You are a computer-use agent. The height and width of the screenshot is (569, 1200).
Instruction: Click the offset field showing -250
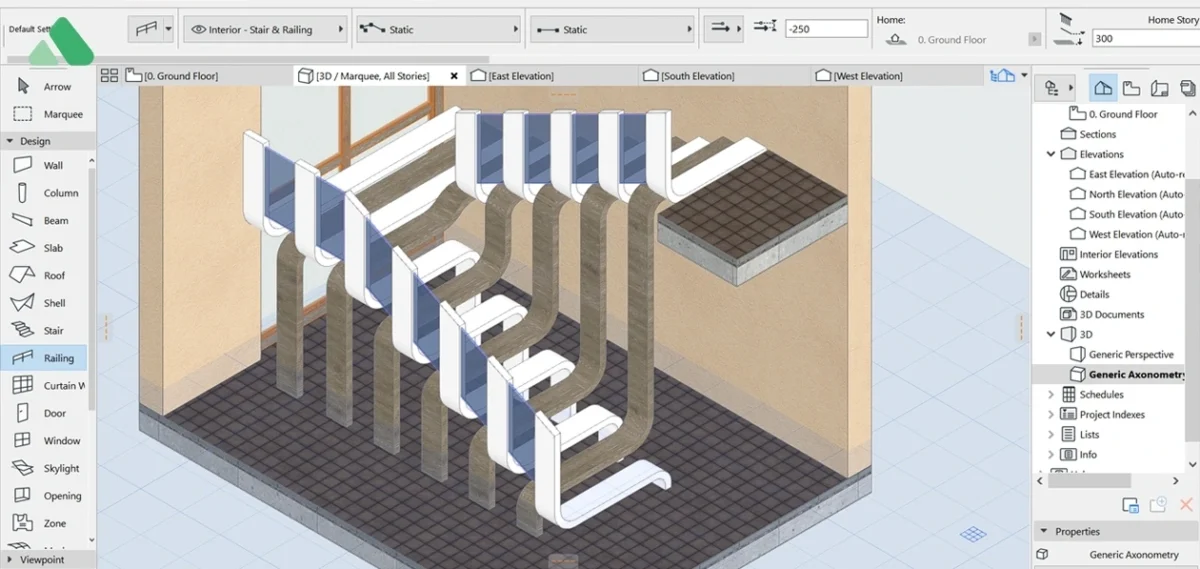[x=825, y=30]
